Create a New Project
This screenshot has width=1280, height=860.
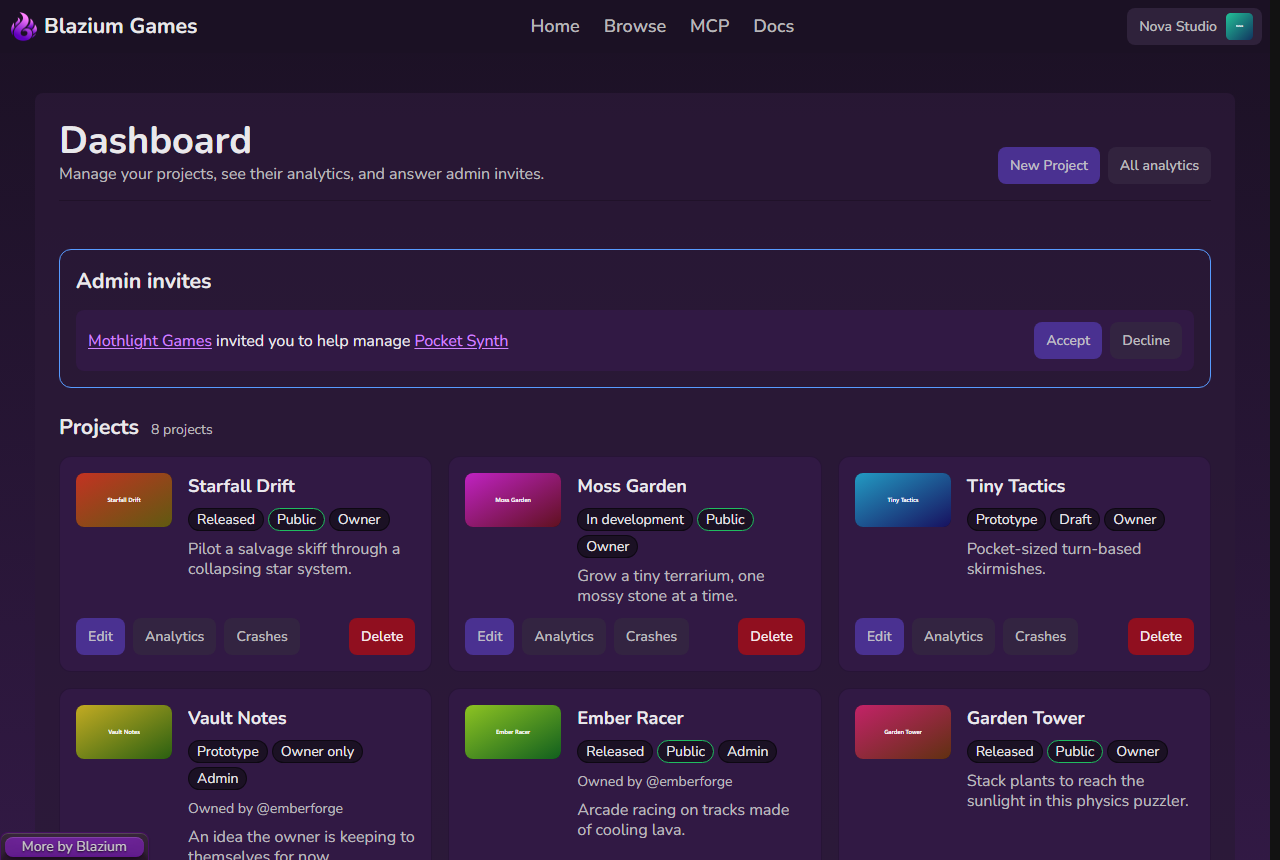(x=1049, y=166)
